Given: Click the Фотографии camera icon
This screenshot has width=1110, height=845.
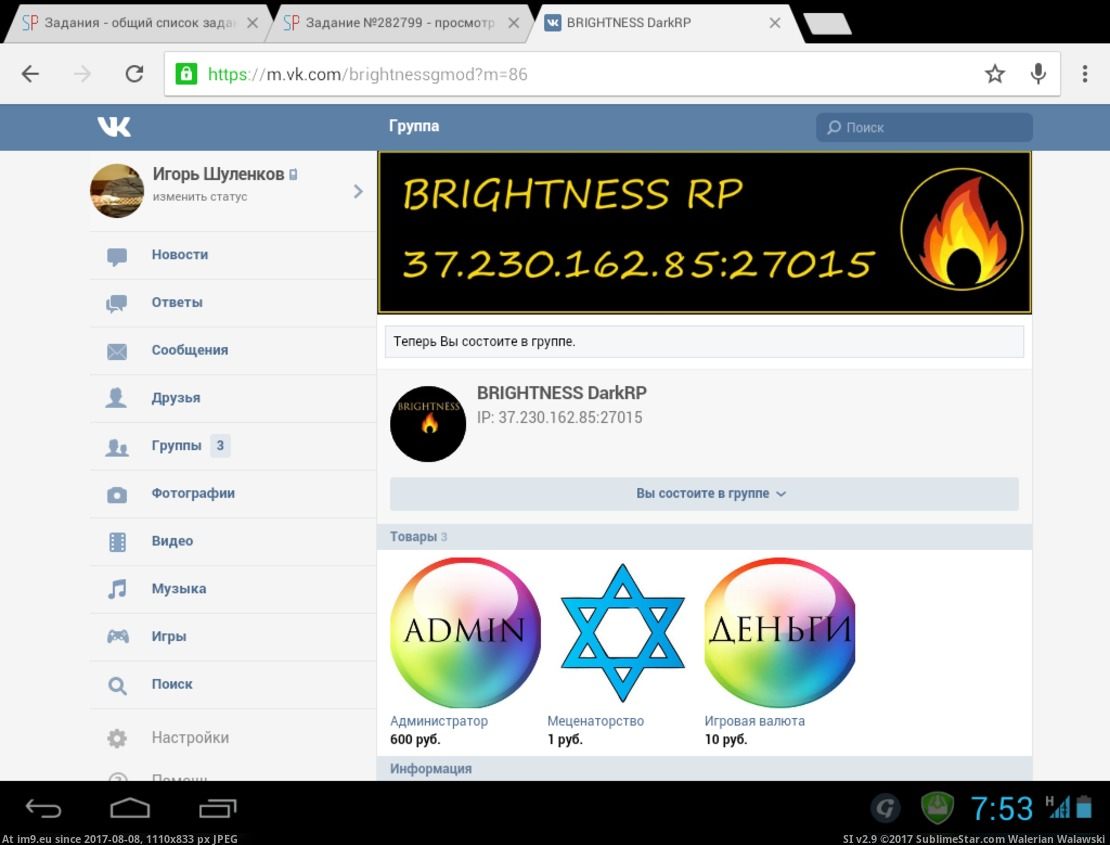Looking at the screenshot, I should (x=117, y=495).
